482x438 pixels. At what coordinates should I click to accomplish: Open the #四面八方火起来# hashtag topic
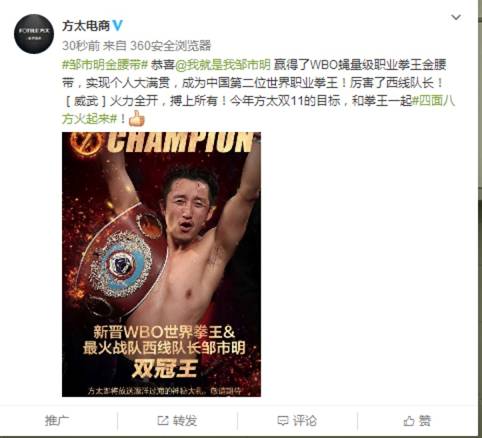[258, 109]
